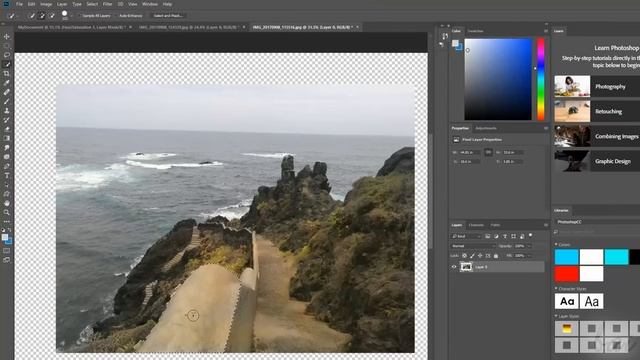Select the Brush tool
Screen dimensions: 640x360
coord(7,101)
